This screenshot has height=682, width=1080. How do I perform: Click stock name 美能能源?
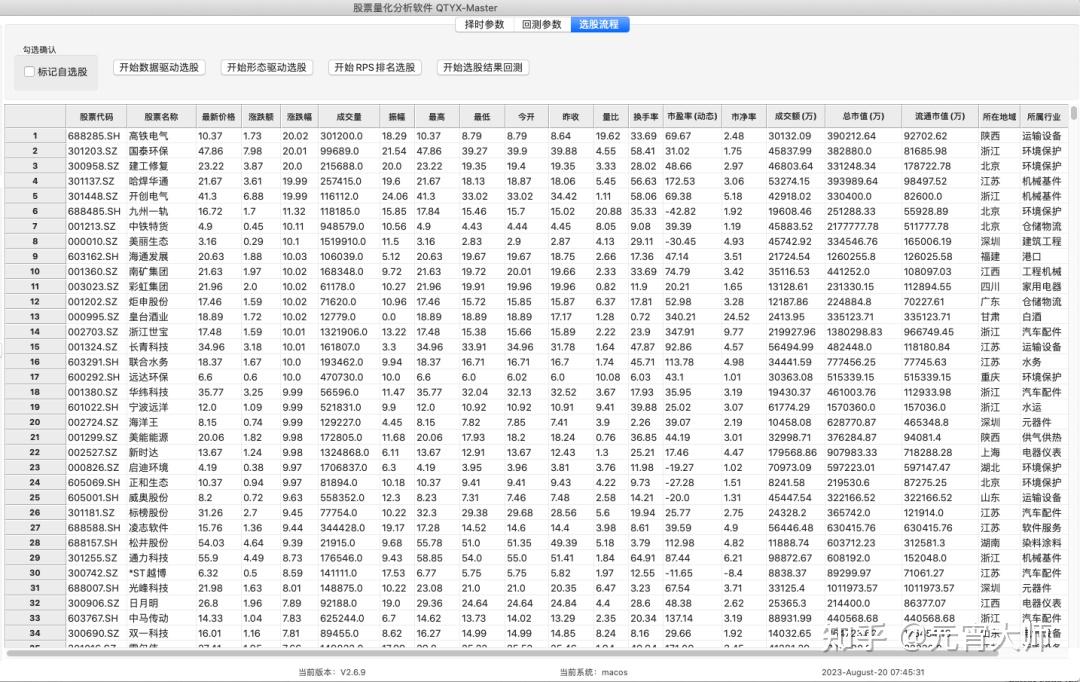click(149, 437)
